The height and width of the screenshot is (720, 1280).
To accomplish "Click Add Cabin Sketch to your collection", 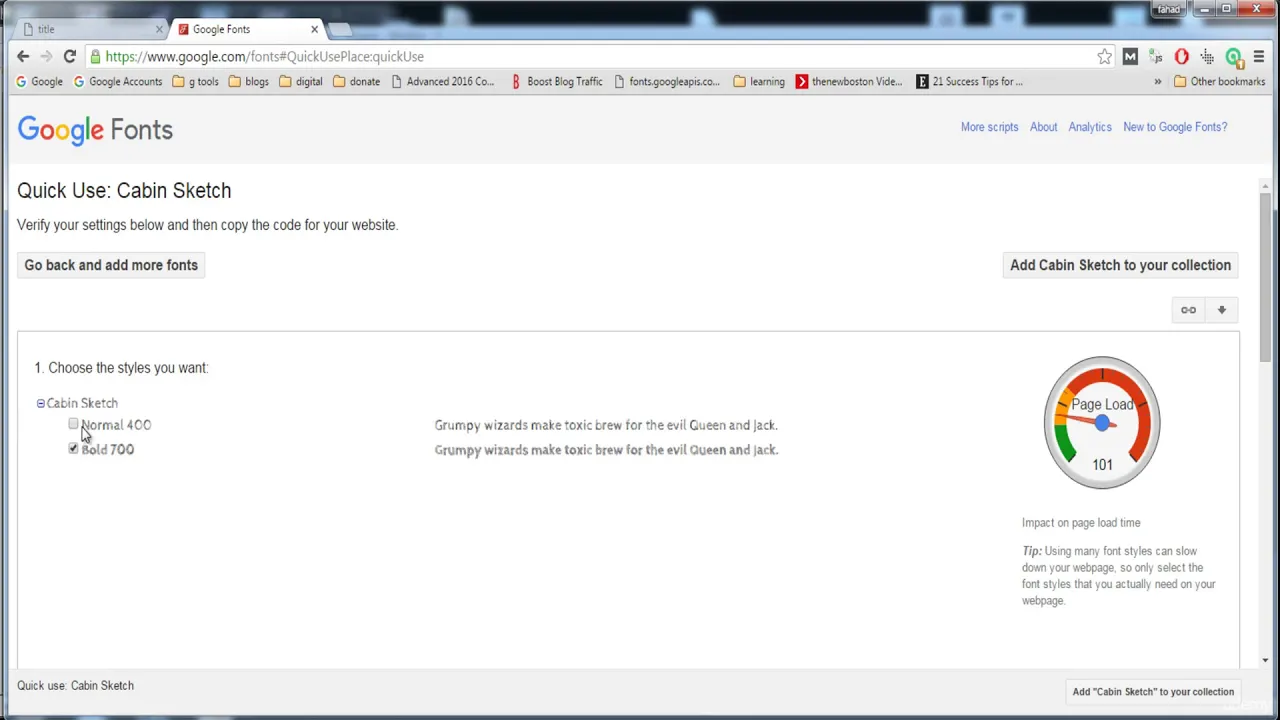I will point(1120,265).
